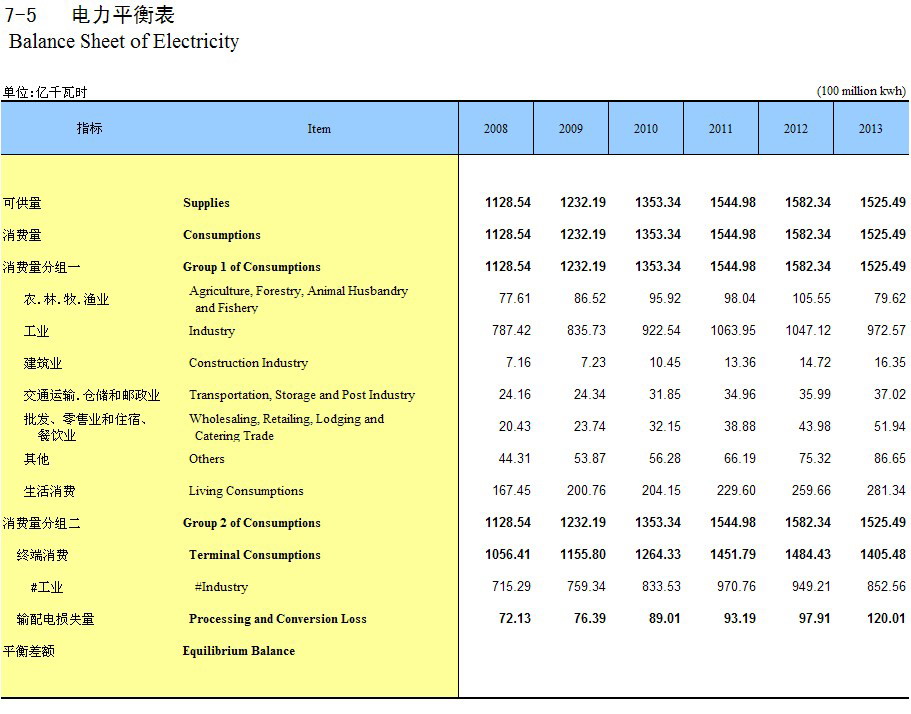Image resolution: width=911 pixels, height=714 pixels.
Task: Select "Transportation, Storage and Post Industry" label
Action: (x=302, y=395)
